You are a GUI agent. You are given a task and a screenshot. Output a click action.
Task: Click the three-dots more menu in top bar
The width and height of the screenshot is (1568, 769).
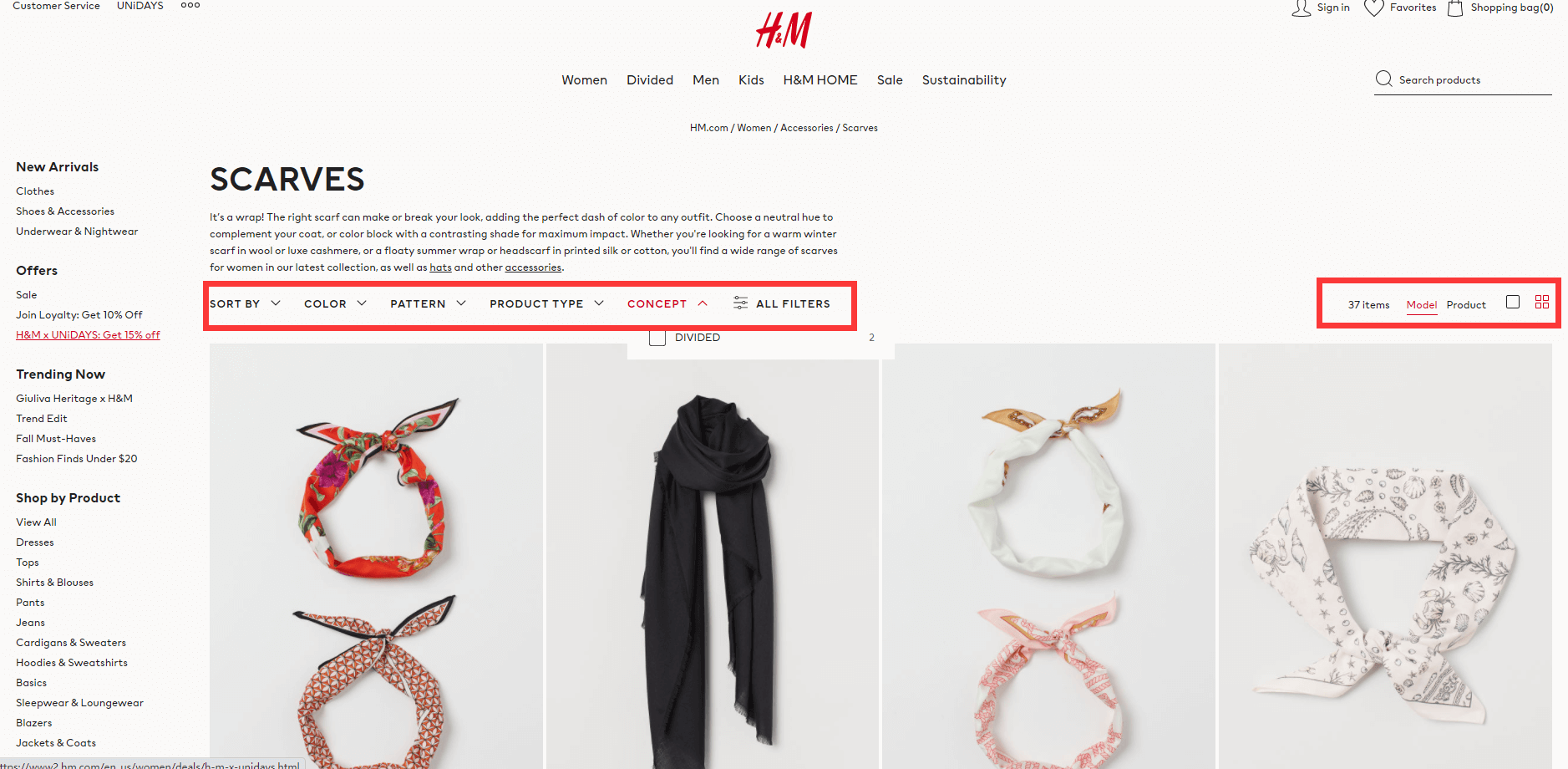[190, 5]
